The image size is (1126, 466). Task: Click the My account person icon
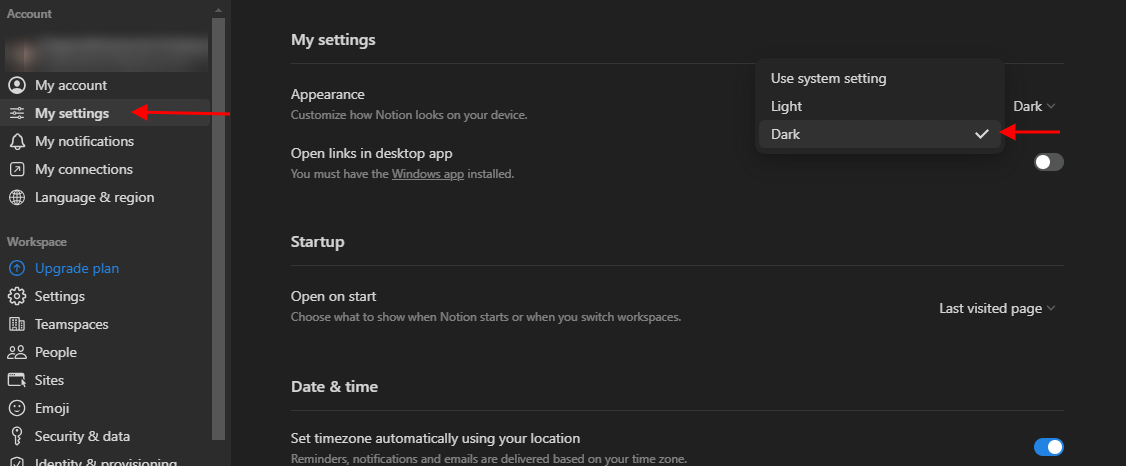(x=17, y=85)
